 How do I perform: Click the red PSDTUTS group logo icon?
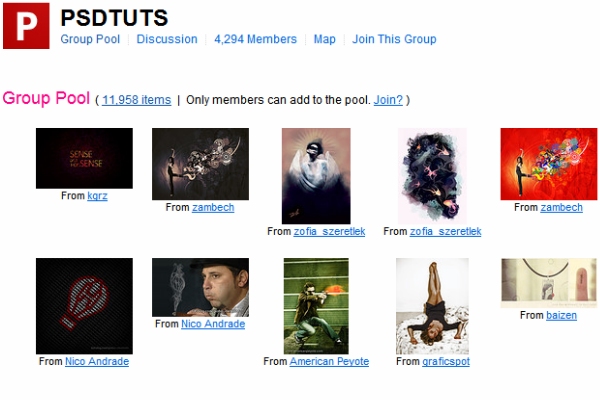tap(27, 25)
